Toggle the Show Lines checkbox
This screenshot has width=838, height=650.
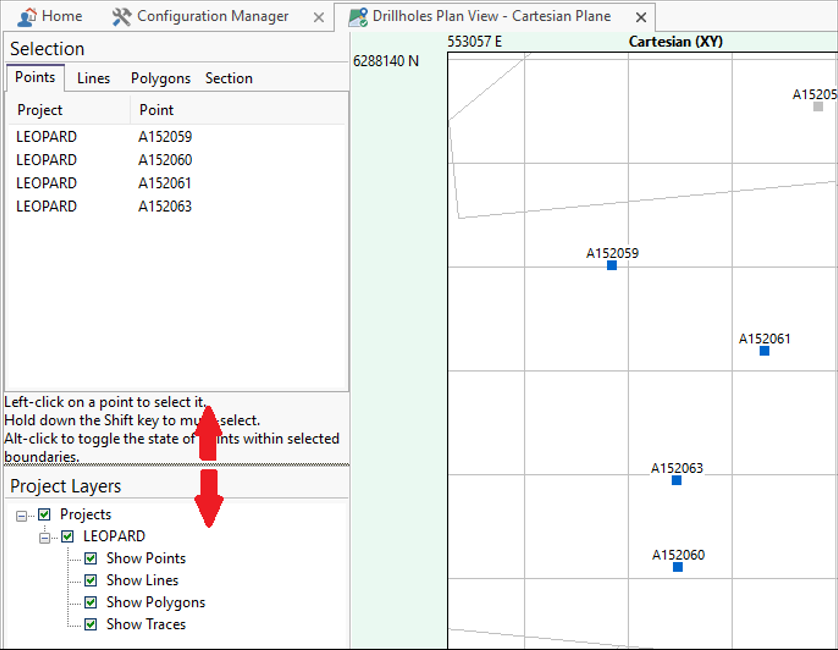pyautogui.click(x=91, y=580)
